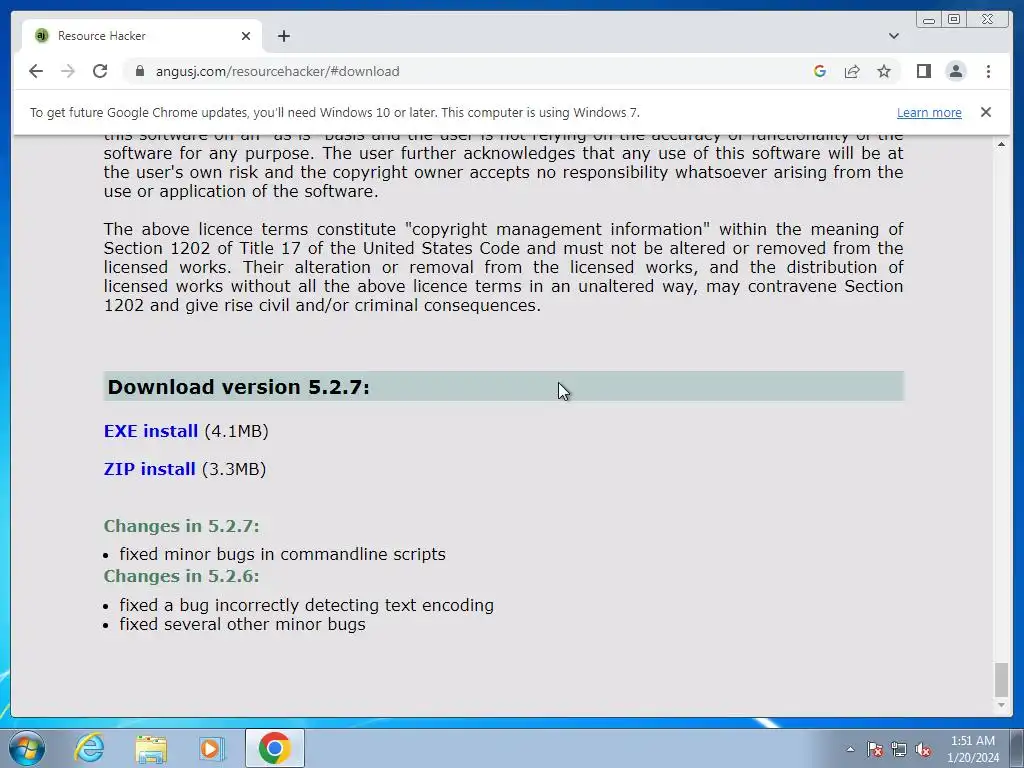1024x768 pixels.
Task: Click the muted volume tray icon
Action: [x=923, y=749]
